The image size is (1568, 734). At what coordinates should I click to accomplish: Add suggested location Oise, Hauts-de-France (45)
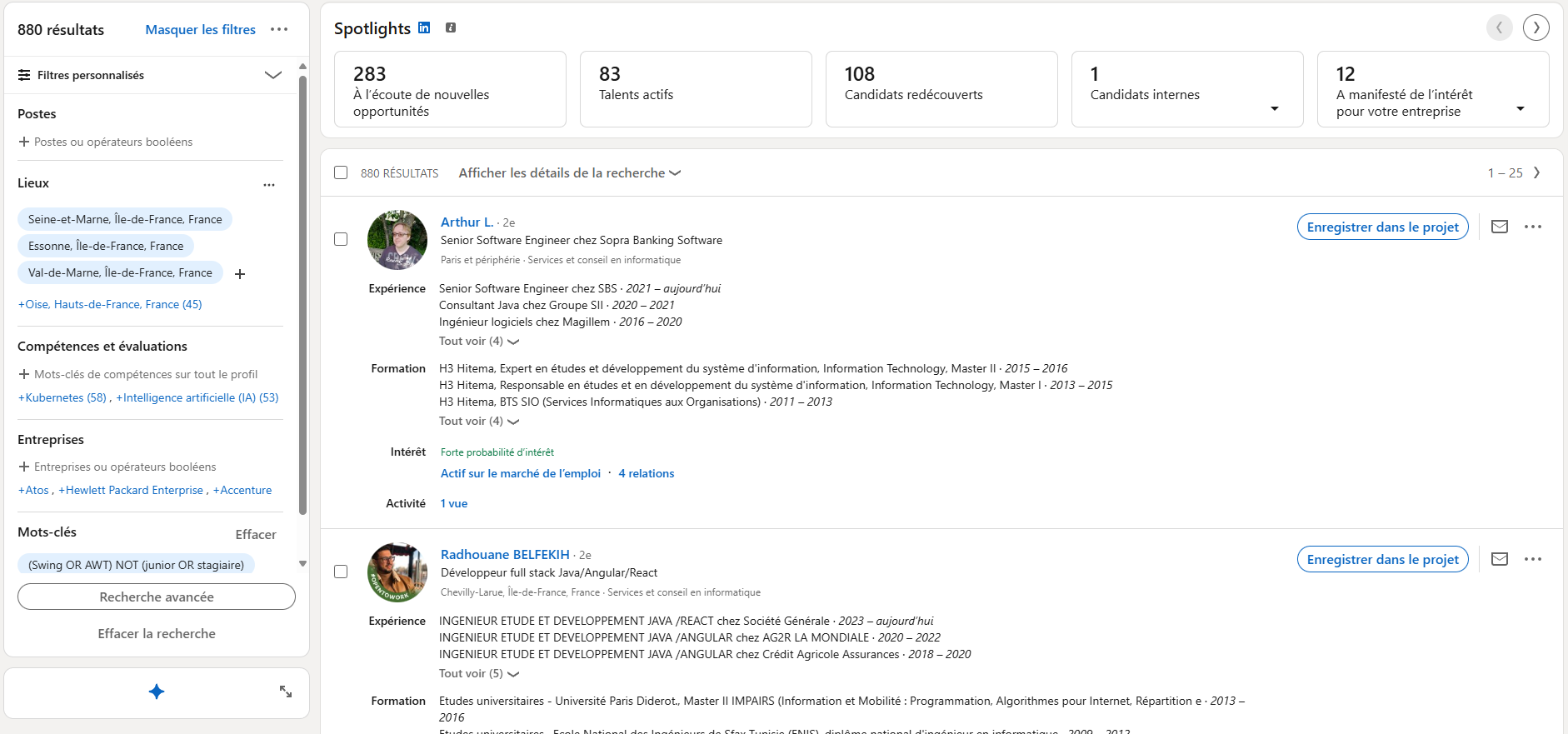[x=110, y=304]
